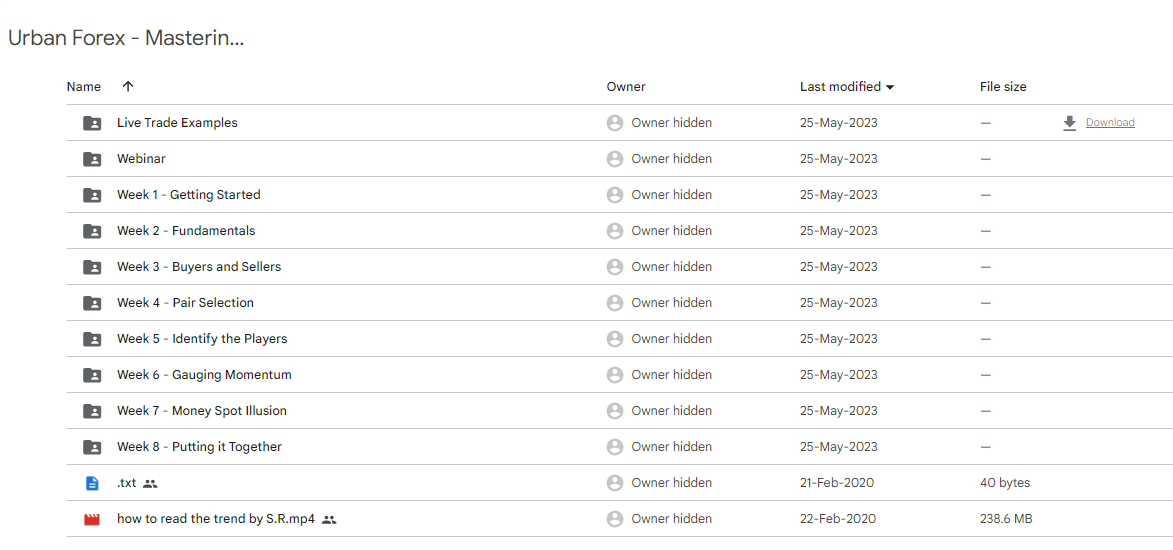Open the Last modified sort dropdown
This screenshot has height=550, width=1173.
[890, 87]
